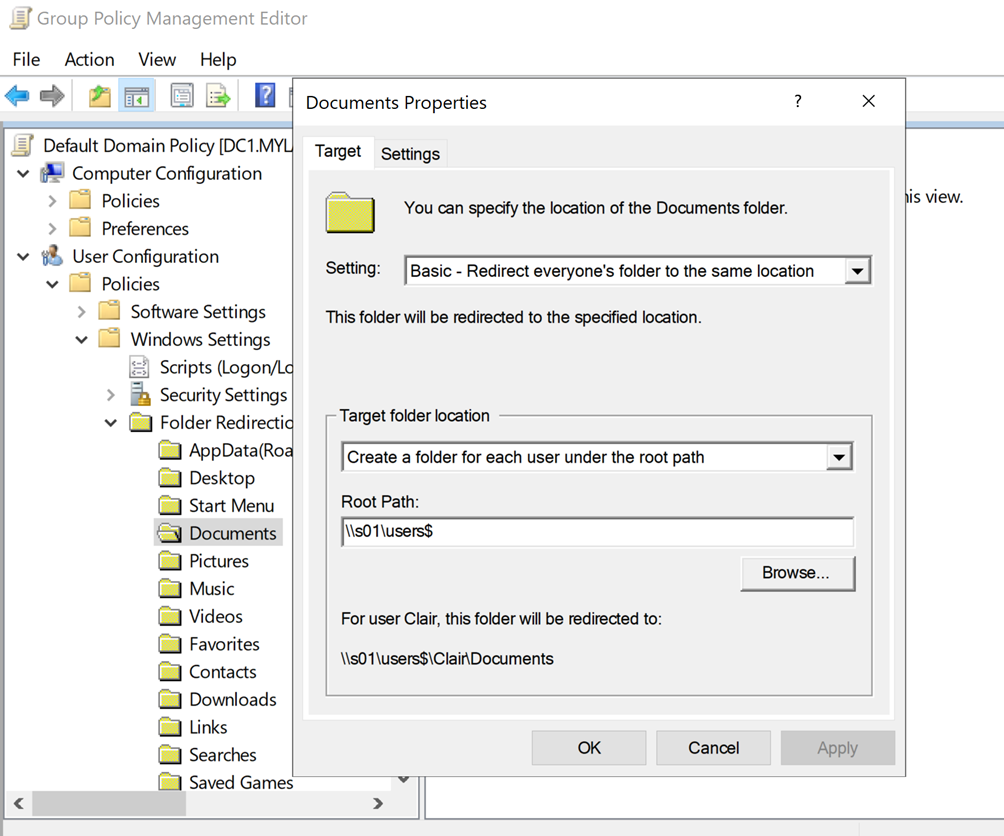Viewport: 1004px width, 836px height.
Task: Click the Properties toolbar icon
Action: point(181,96)
